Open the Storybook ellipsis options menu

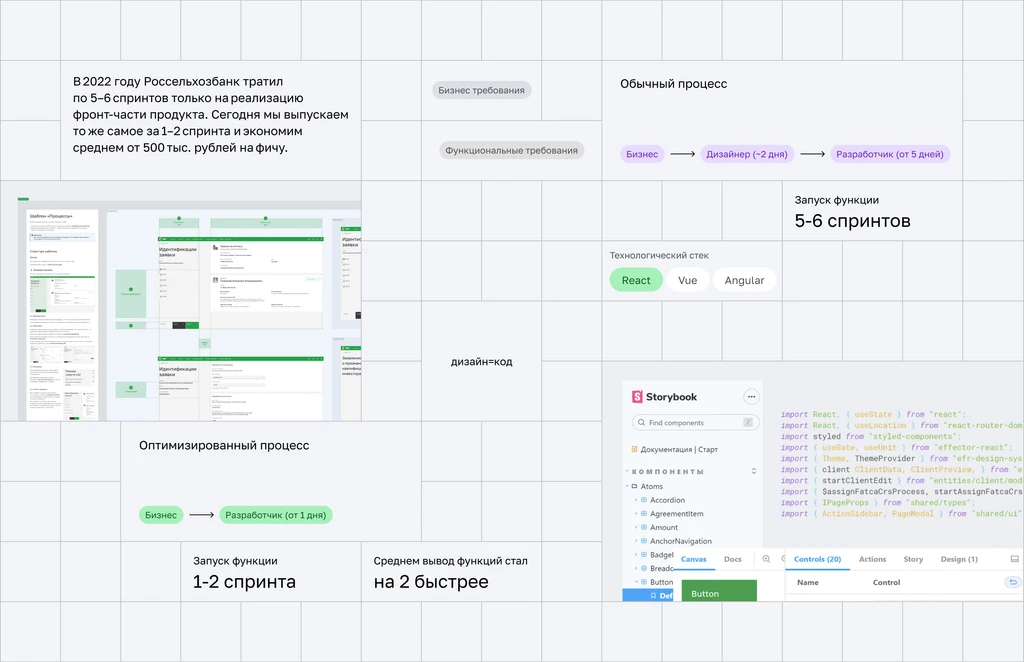[x=751, y=397]
